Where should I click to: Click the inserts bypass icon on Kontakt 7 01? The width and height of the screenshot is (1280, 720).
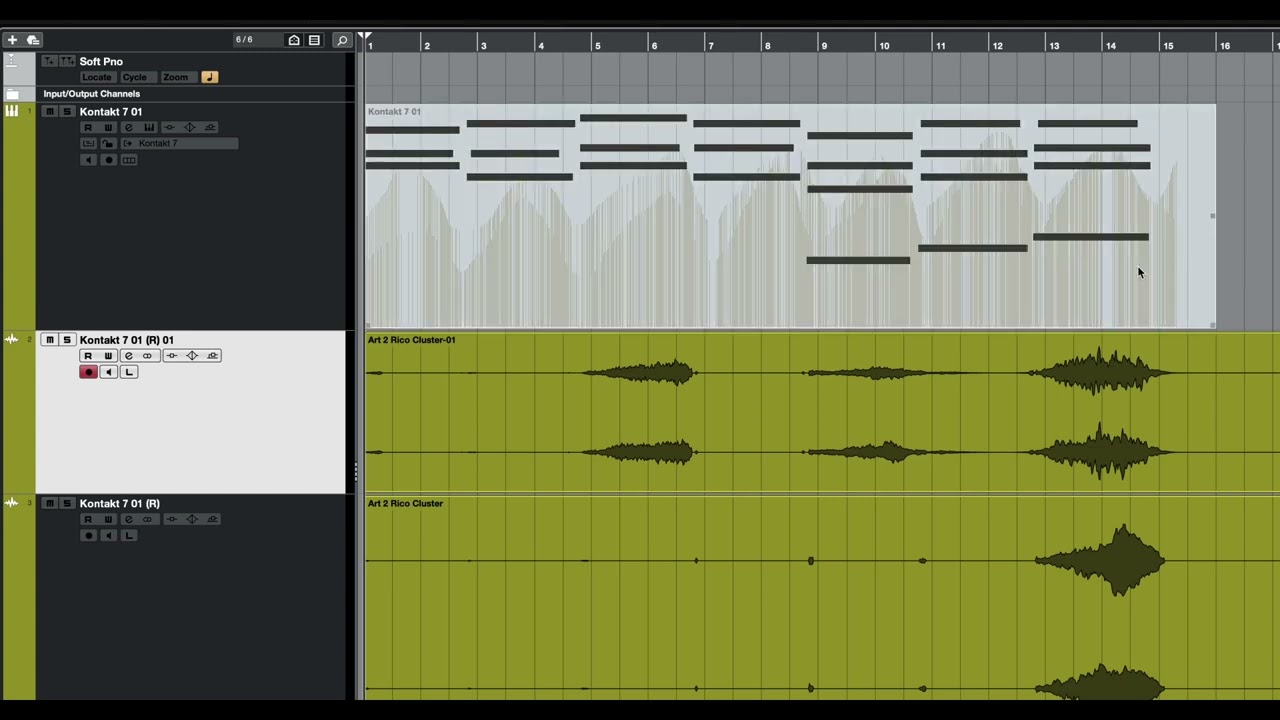pos(169,128)
